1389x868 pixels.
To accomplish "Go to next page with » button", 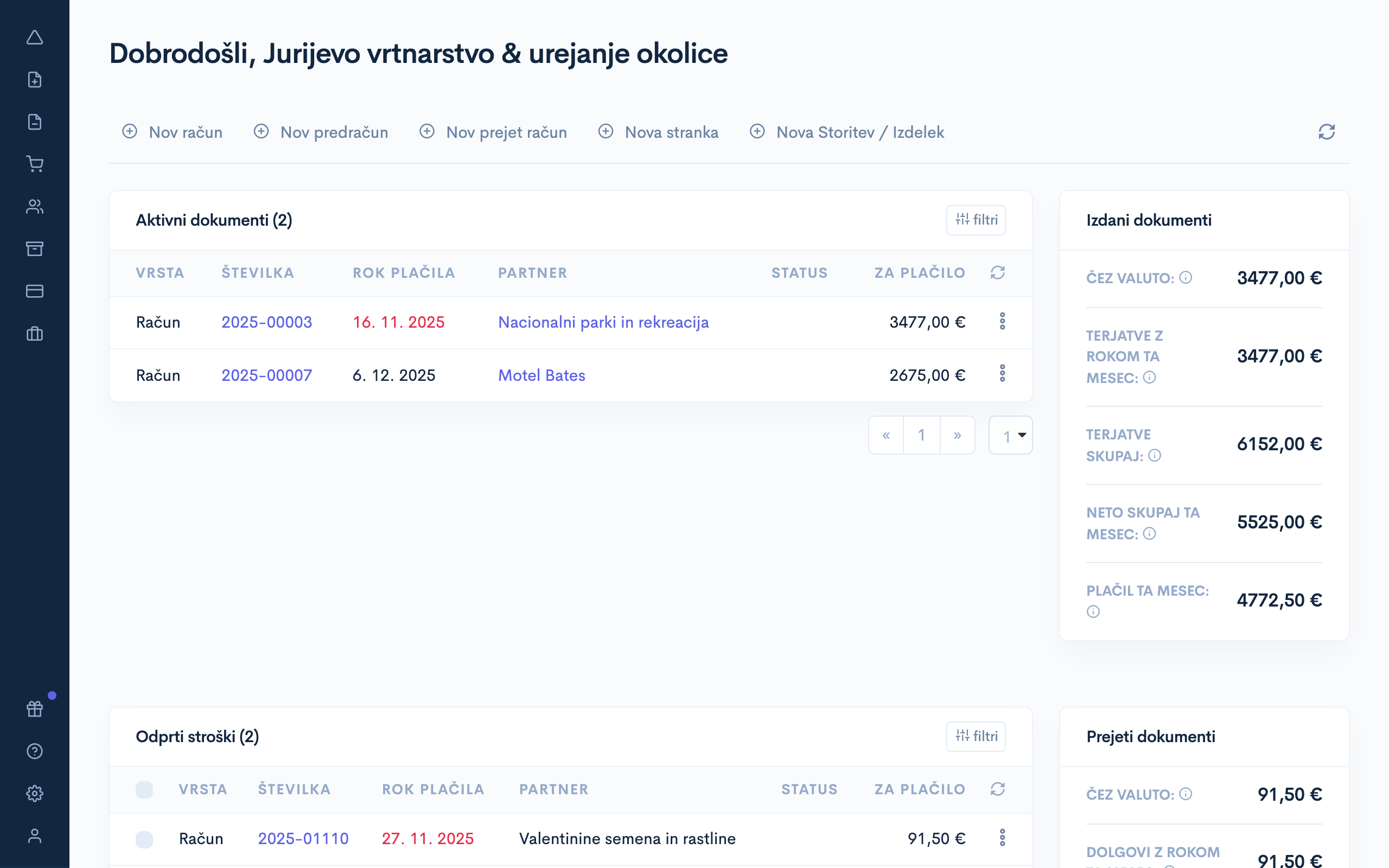I will pyautogui.click(x=957, y=436).
